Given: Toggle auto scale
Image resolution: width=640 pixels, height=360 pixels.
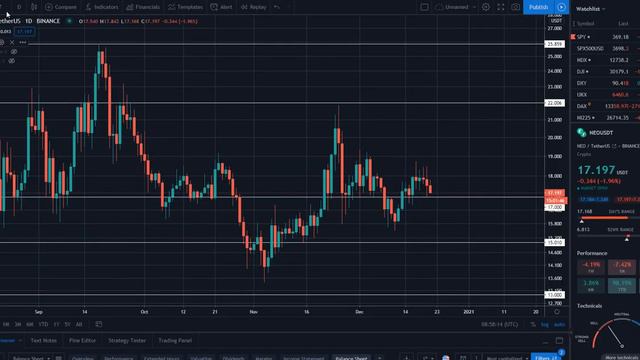Looking at the screenshot, I should [559, 324].
